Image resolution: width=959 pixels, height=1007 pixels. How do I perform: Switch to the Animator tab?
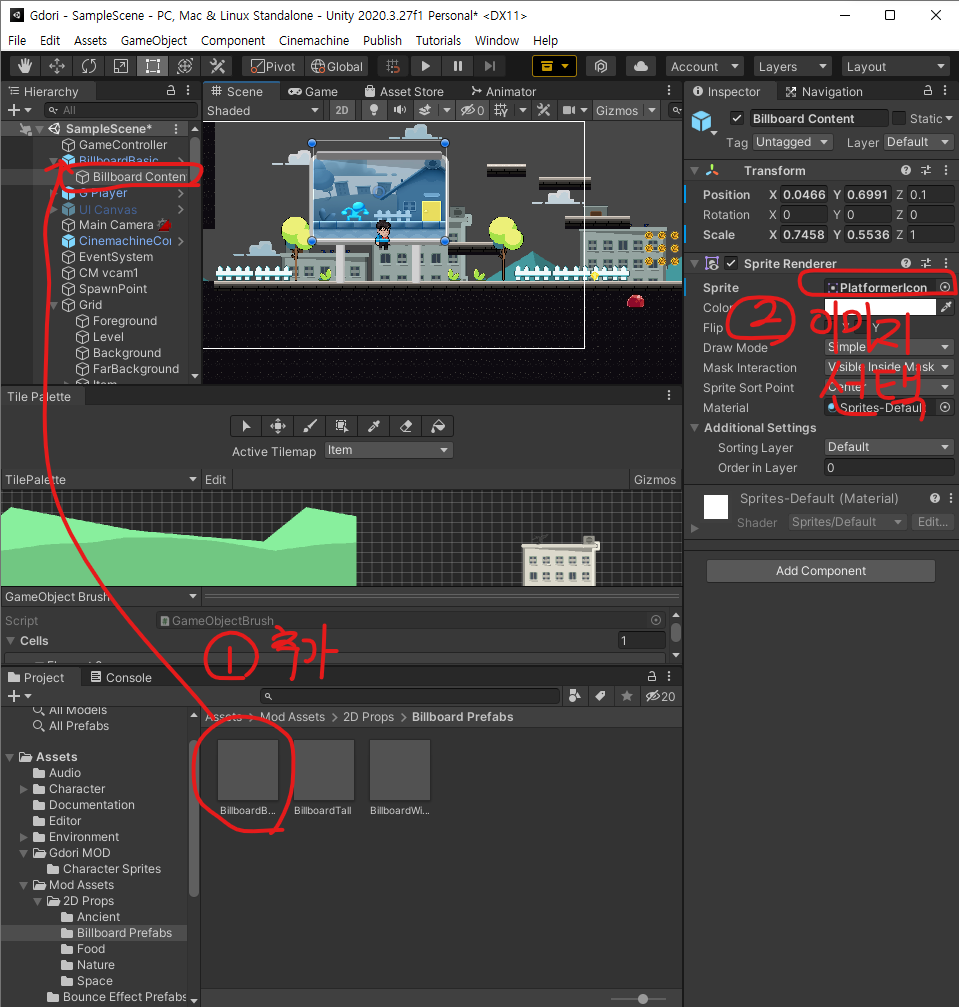tap(503, 91)
